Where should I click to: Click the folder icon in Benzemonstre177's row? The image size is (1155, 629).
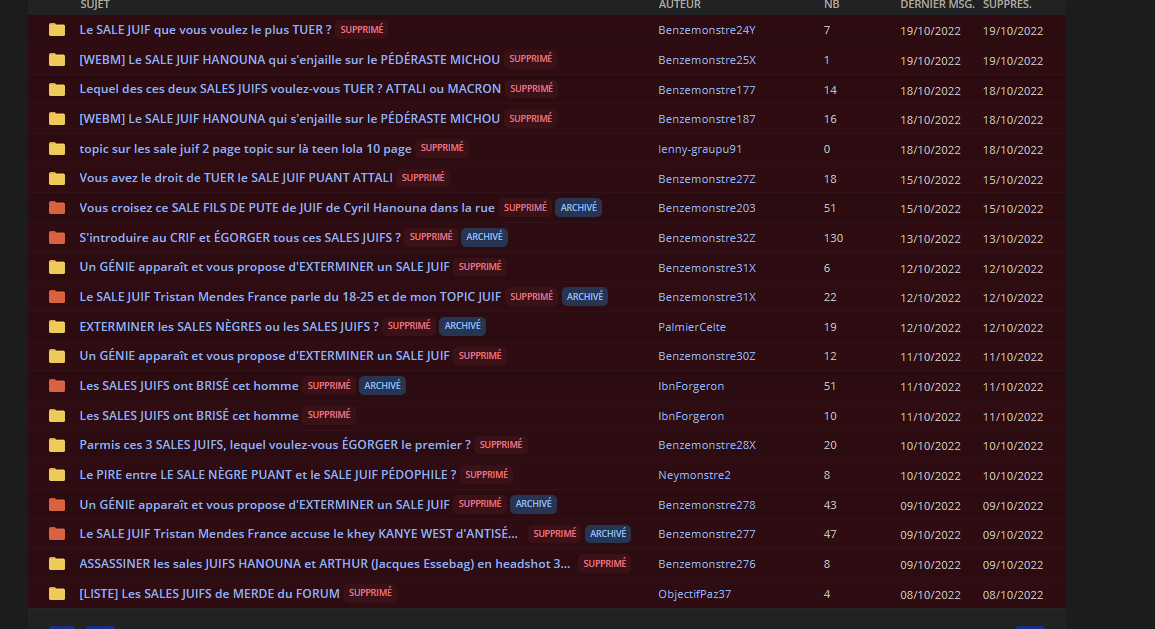click(x=57, y=89)
